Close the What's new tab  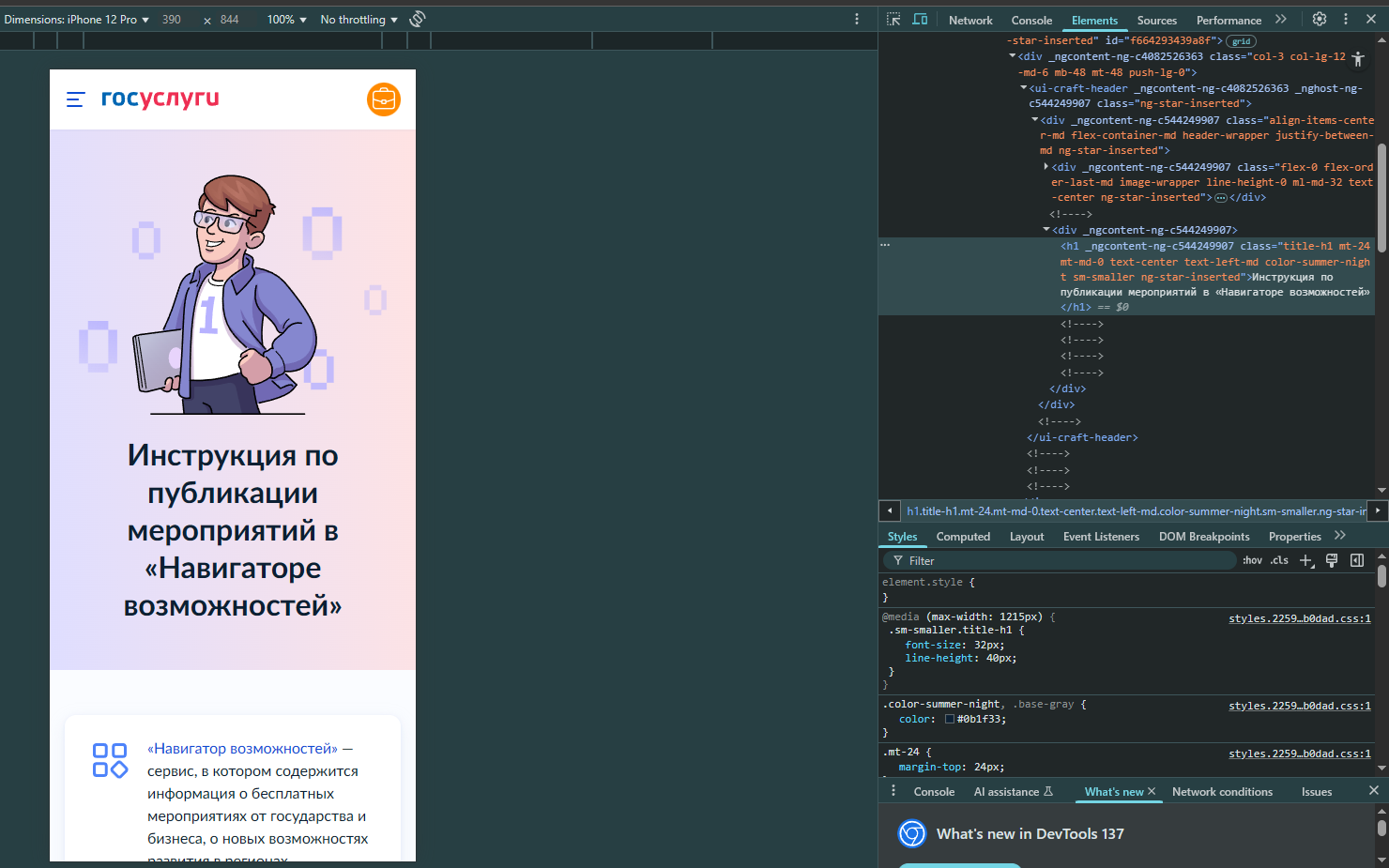[x=1152, y=791]
